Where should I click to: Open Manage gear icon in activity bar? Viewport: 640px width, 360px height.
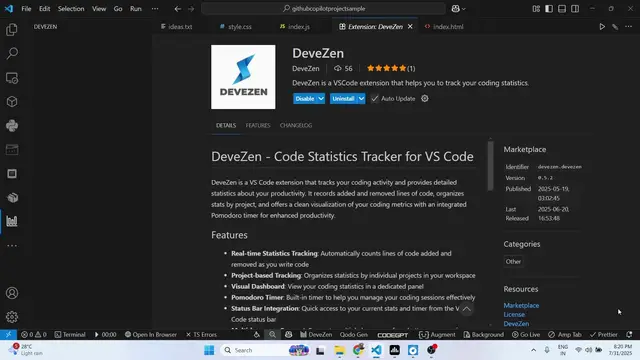12,317
